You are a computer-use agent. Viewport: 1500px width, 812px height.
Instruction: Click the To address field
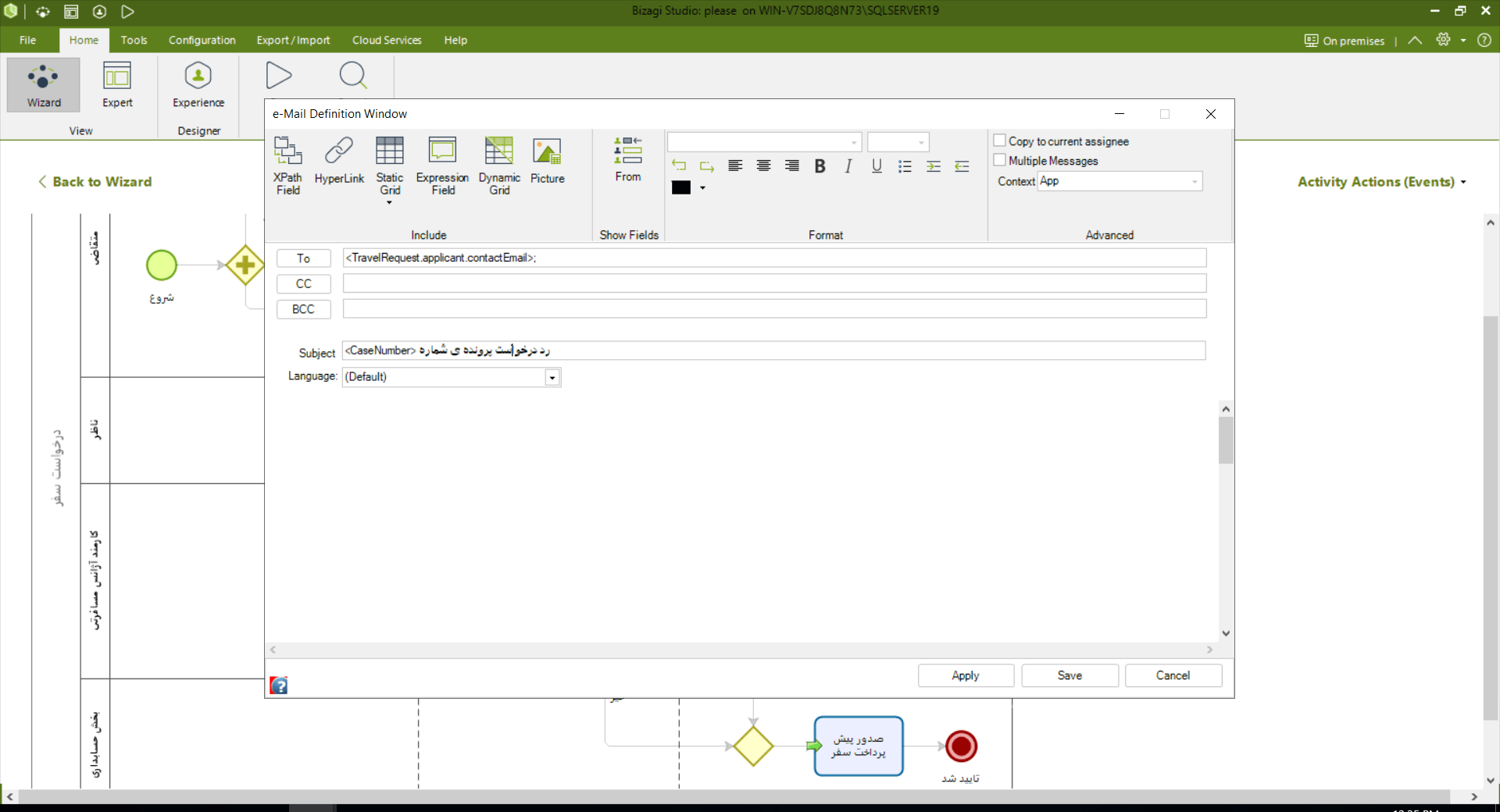pyautogui.click(x=774, y=258)
